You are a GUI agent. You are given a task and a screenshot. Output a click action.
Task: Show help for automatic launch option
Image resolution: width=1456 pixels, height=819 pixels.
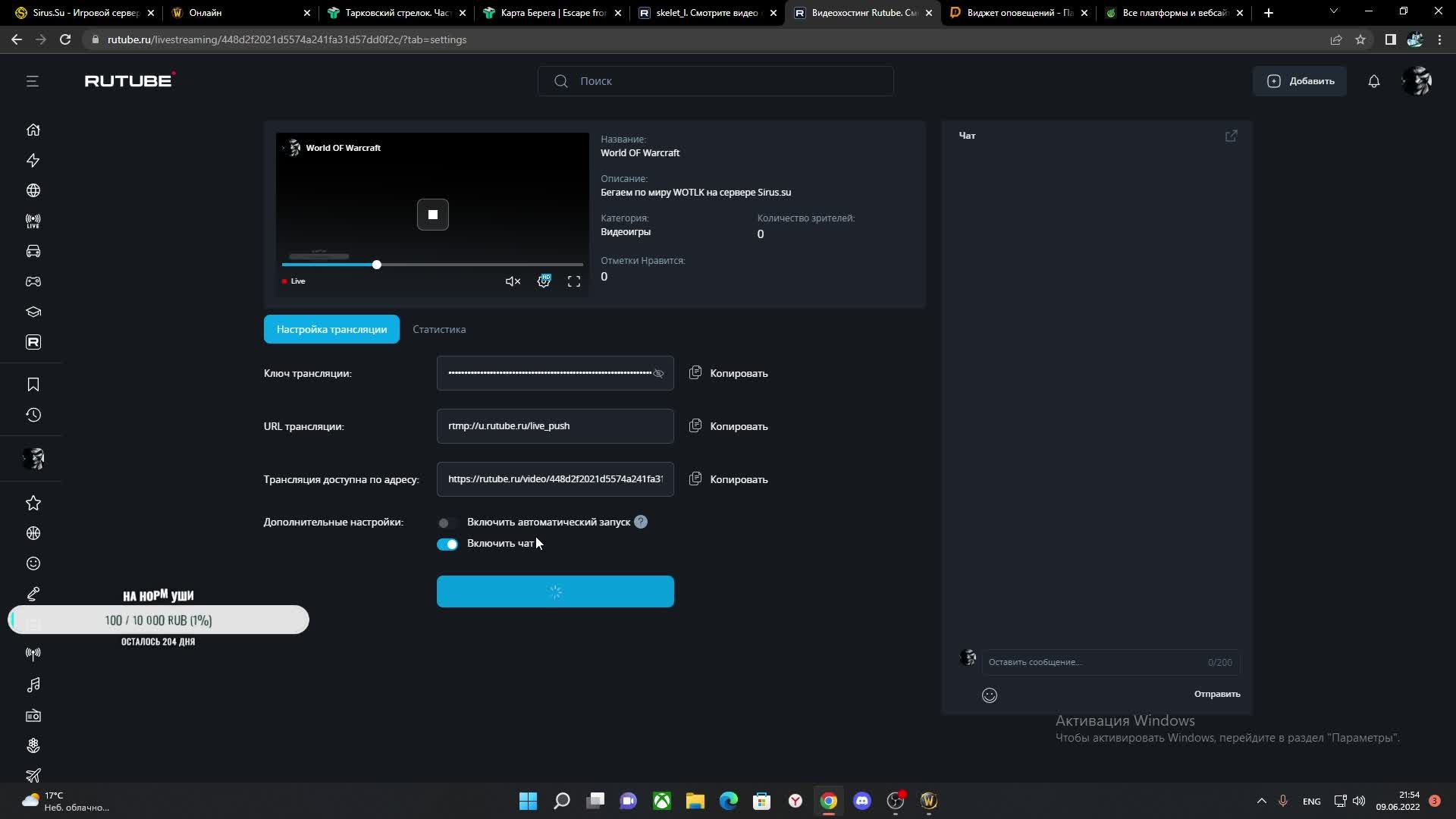641,522
